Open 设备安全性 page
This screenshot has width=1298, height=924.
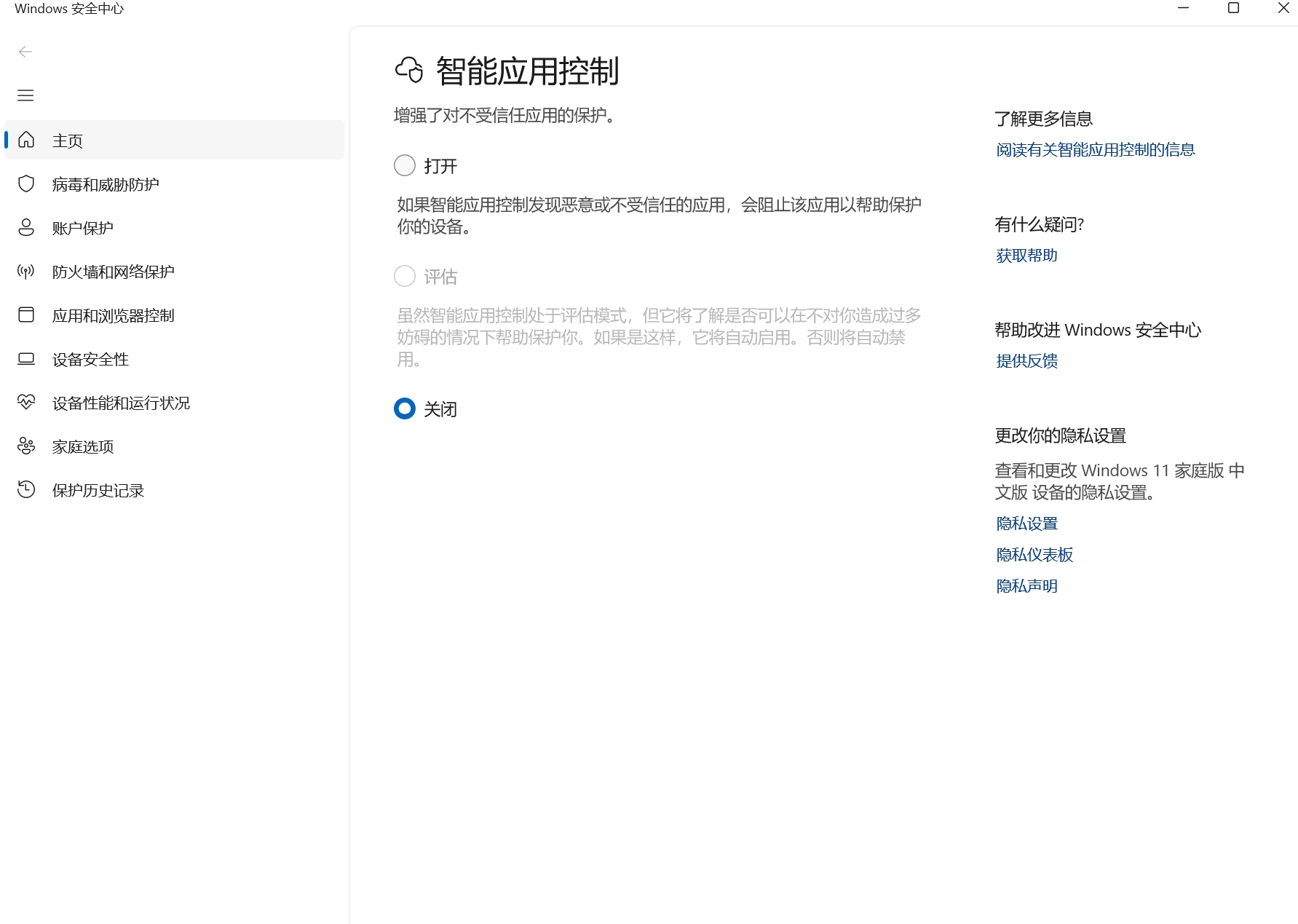tap(174, 359)
